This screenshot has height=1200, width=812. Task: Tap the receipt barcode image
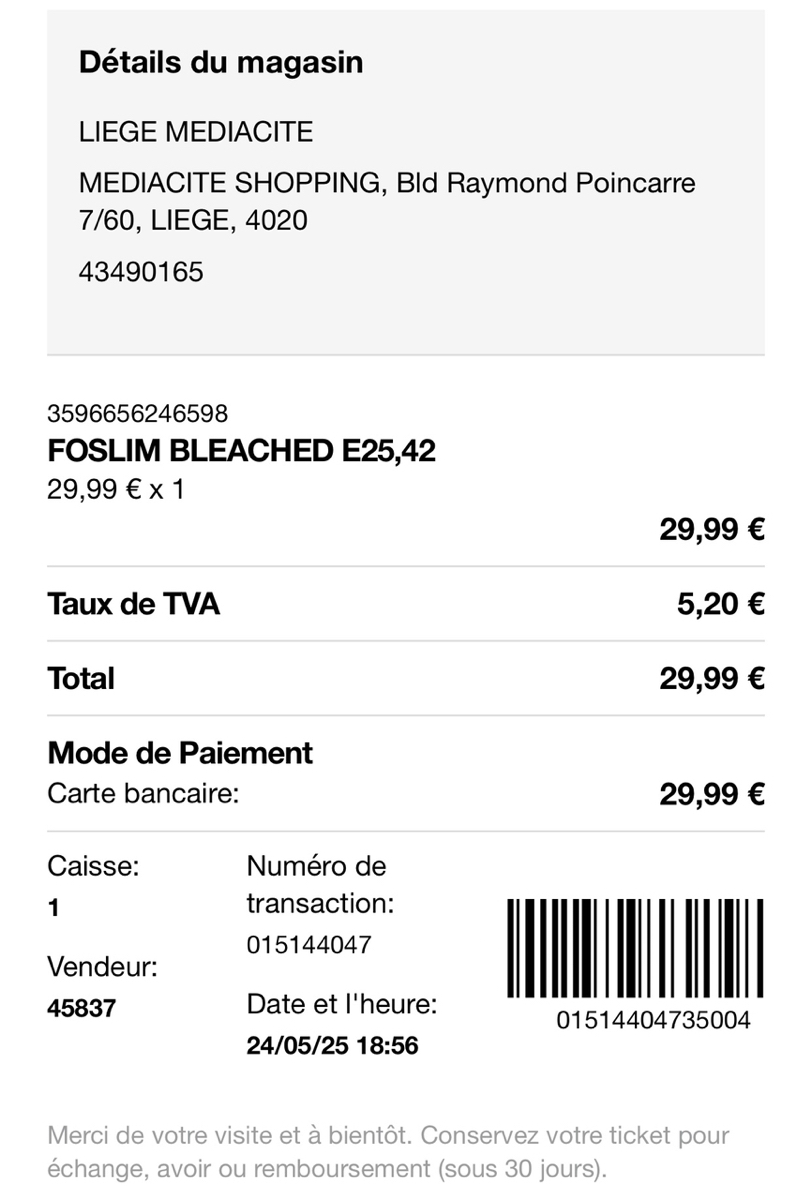(636, 948)
